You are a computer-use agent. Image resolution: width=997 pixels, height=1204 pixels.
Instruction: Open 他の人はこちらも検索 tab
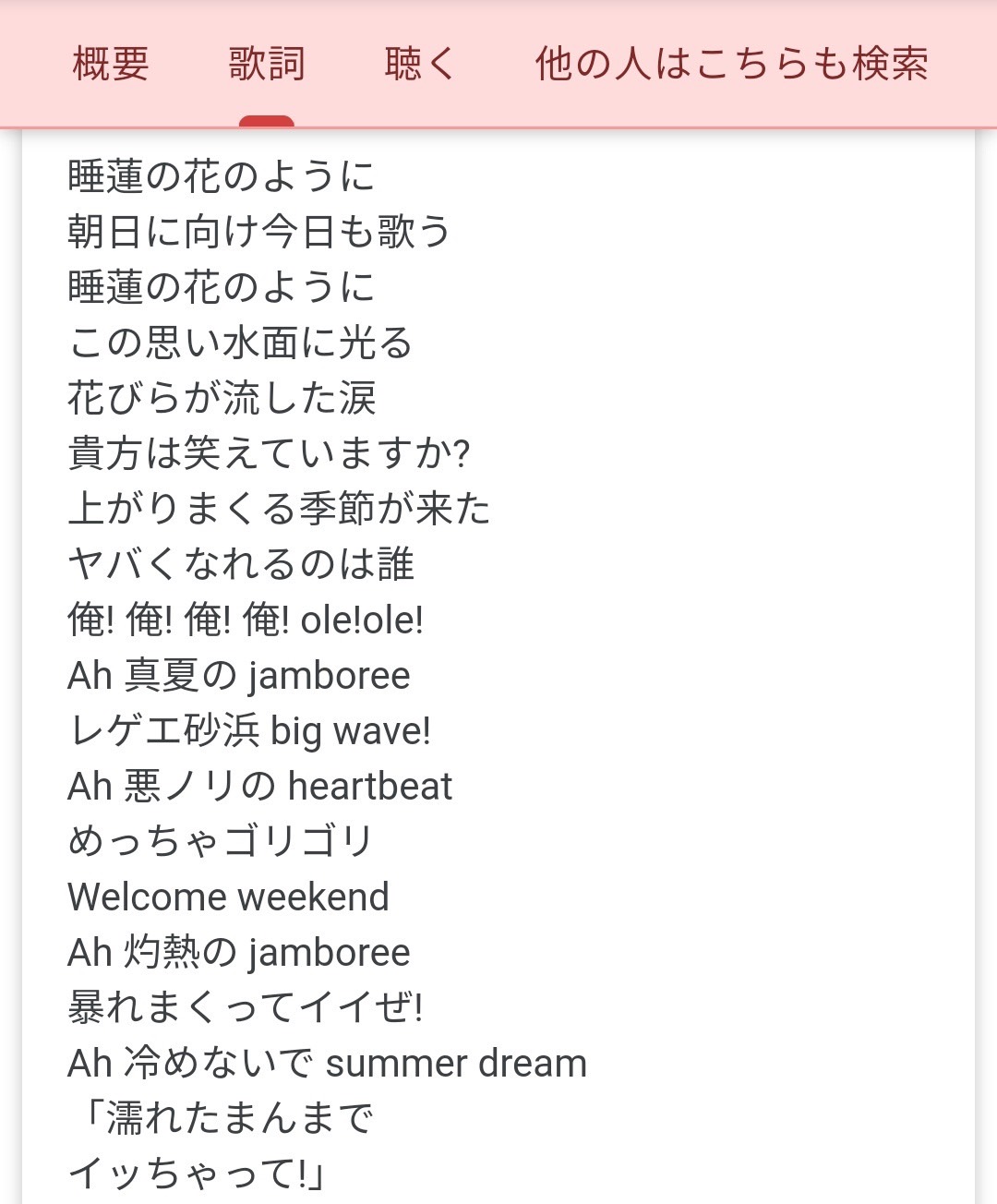pos(731,65)
